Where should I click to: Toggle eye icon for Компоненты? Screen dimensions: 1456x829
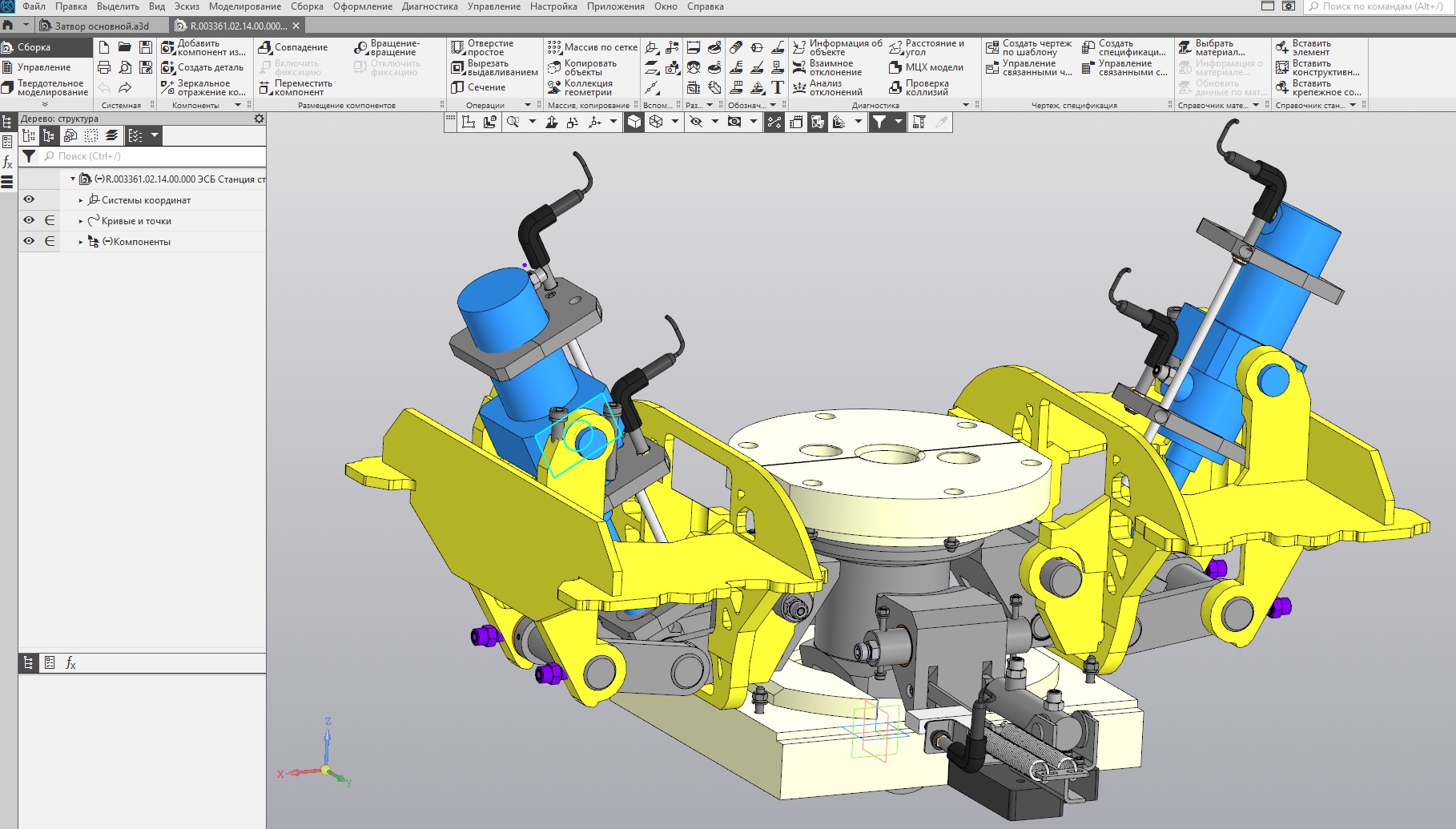pyautogui.click(x=29, y=241)
